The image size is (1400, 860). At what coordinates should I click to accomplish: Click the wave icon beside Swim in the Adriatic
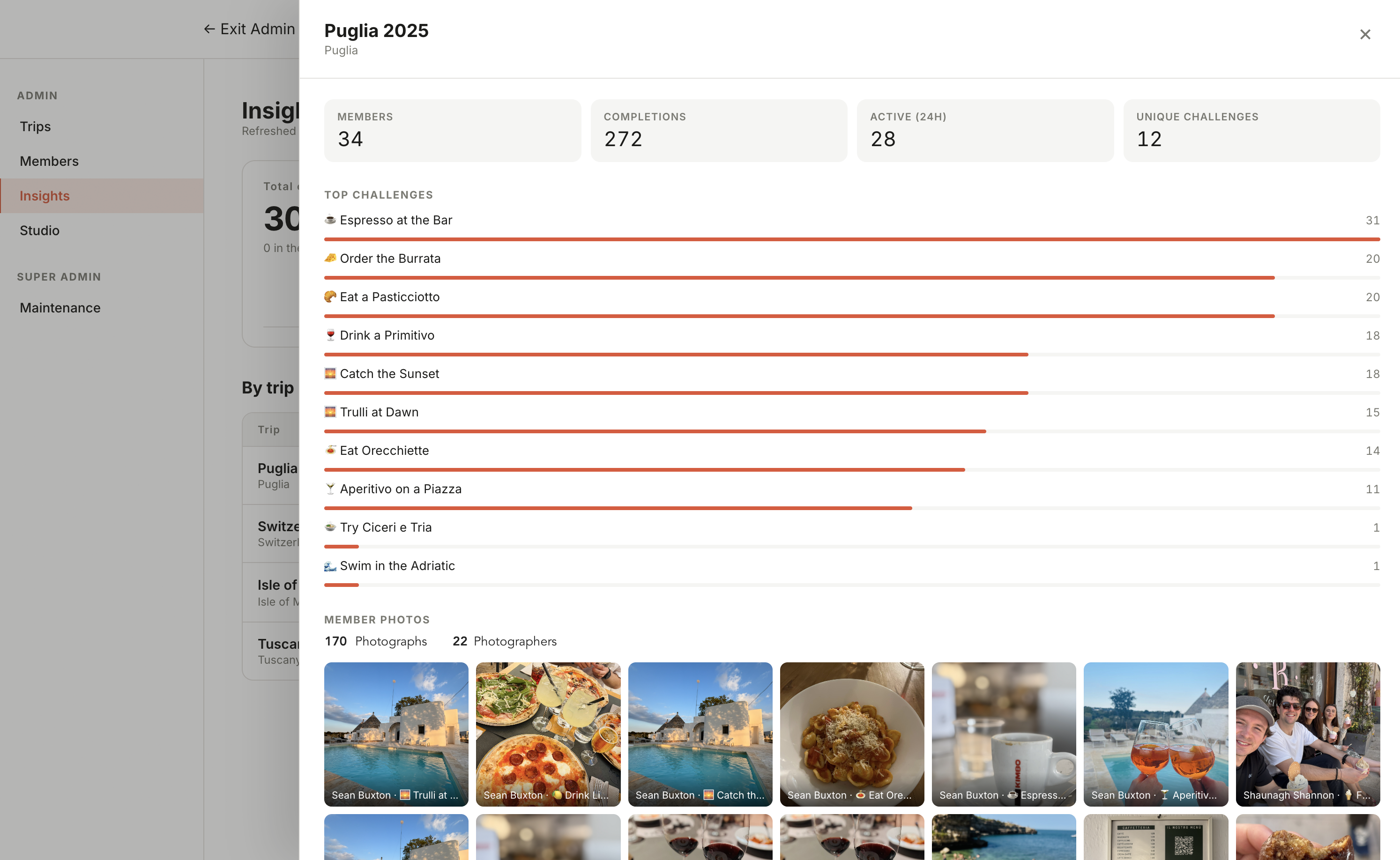[x=330, y=565]
